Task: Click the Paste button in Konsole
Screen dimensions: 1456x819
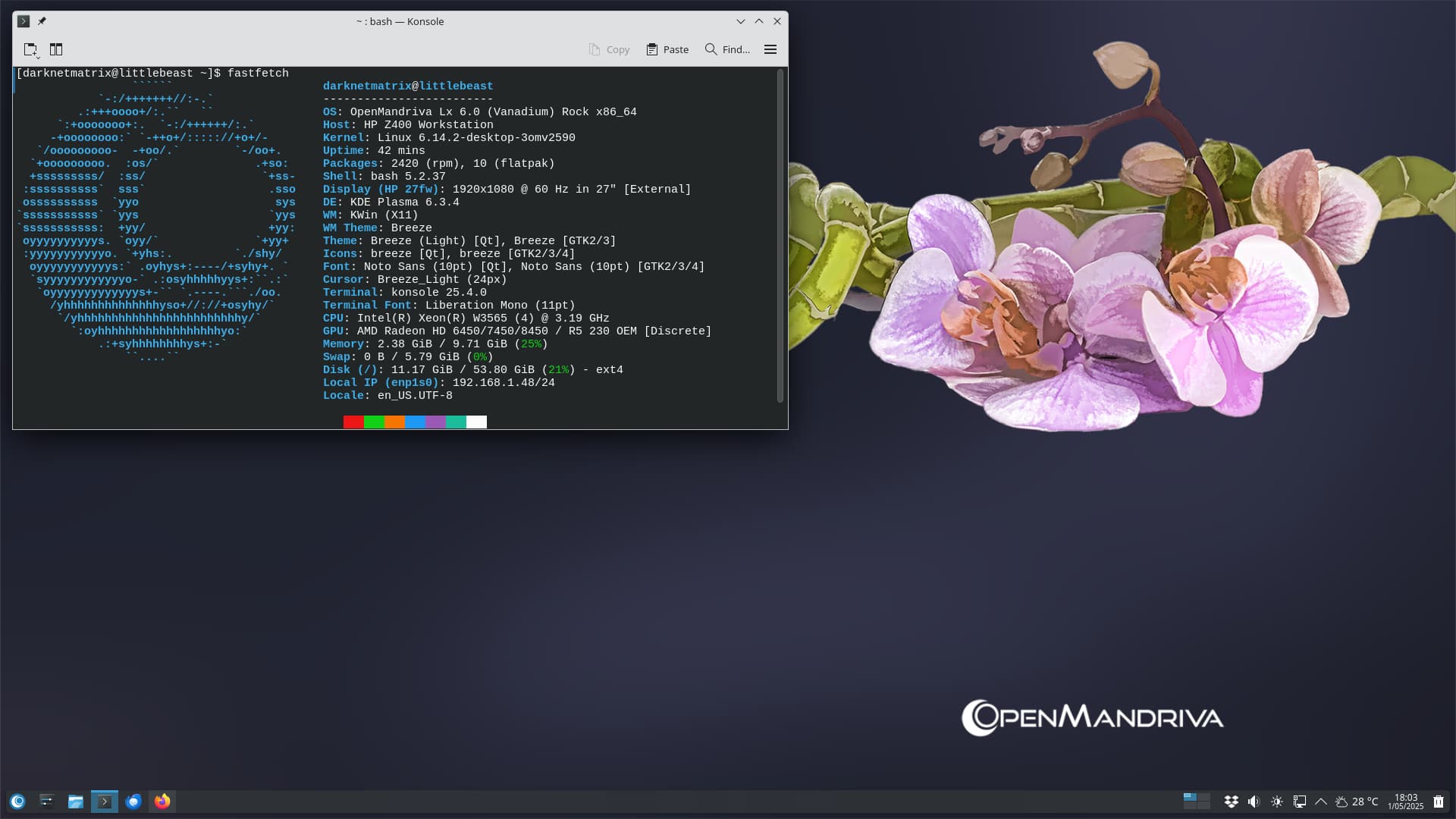Action: point(667,49)
